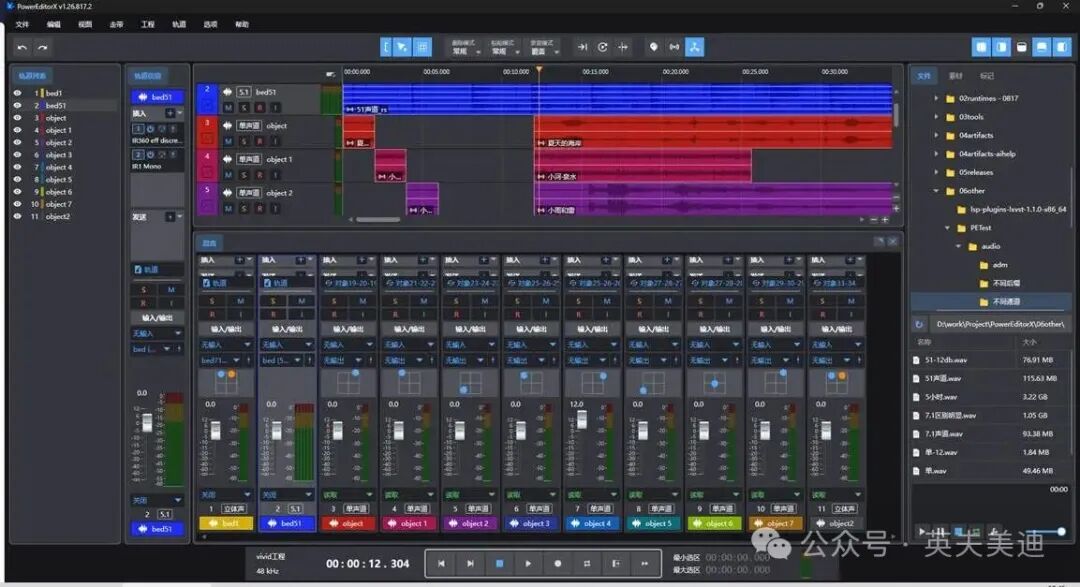Open the 工程 menu
Image resolution: width=1080 pixels, height=587 pixels.
148,24
